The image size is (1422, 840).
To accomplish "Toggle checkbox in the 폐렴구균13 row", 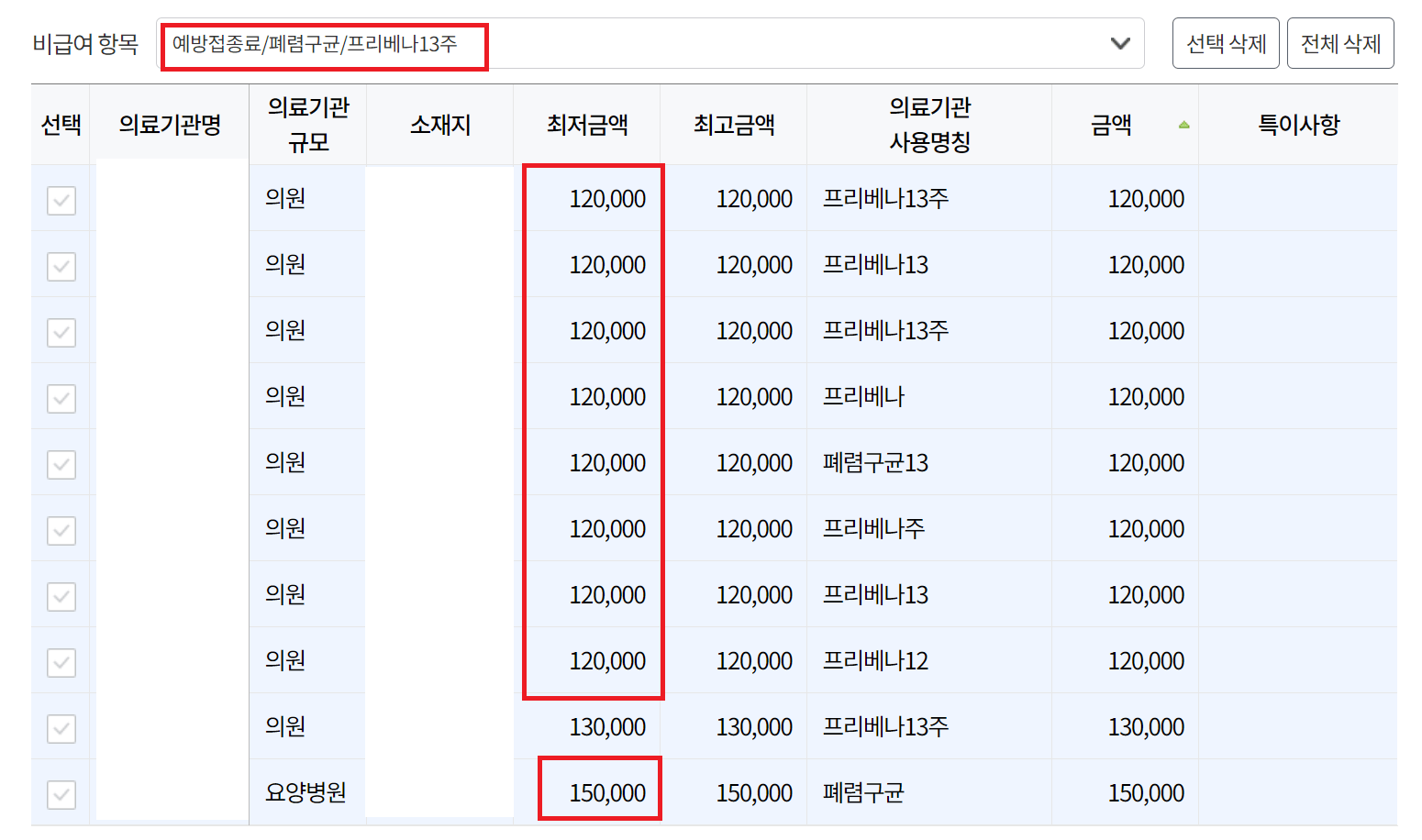I will coord(61,465).
